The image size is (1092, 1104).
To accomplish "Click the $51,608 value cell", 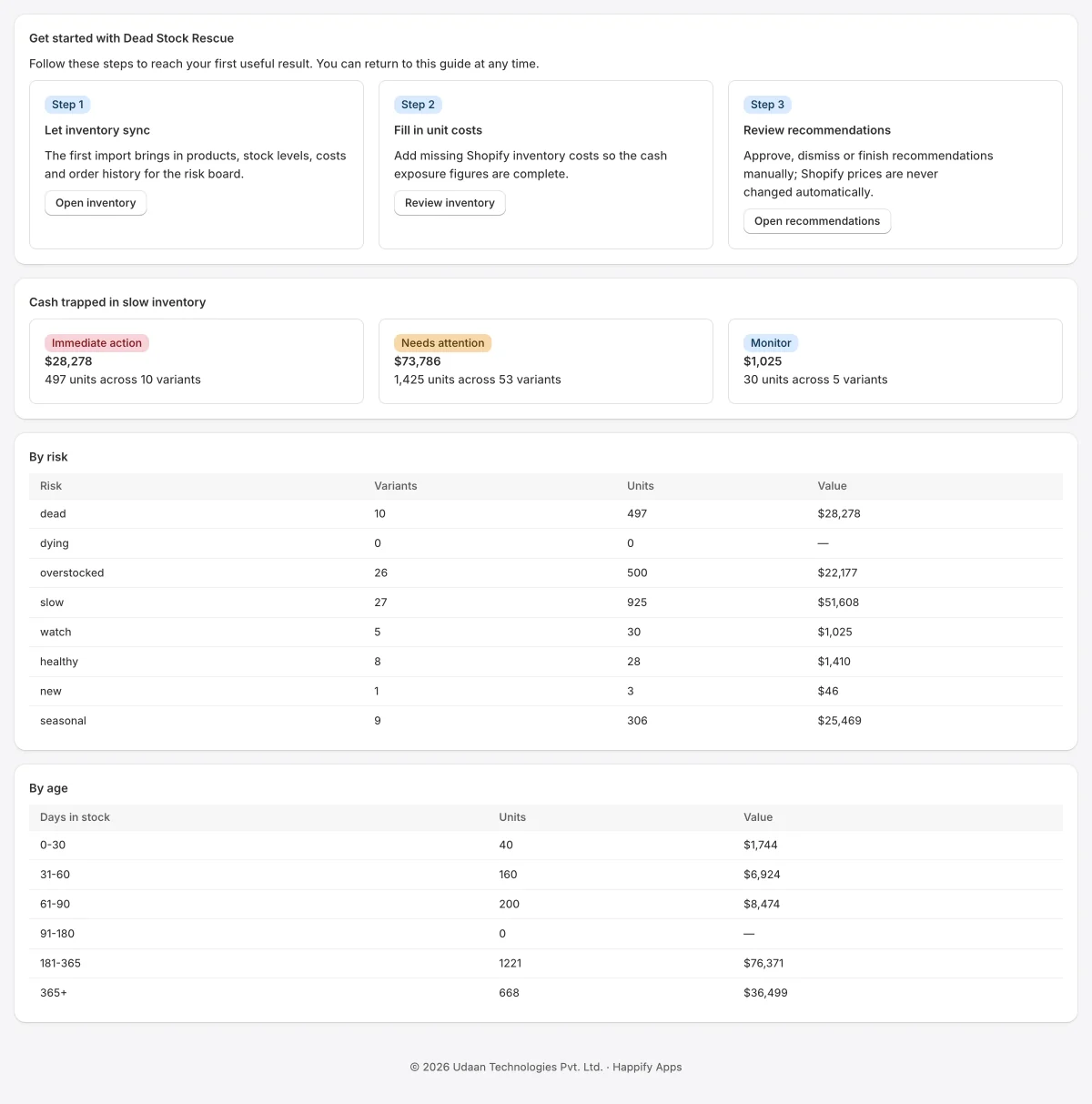I will [x=838, y=603].
